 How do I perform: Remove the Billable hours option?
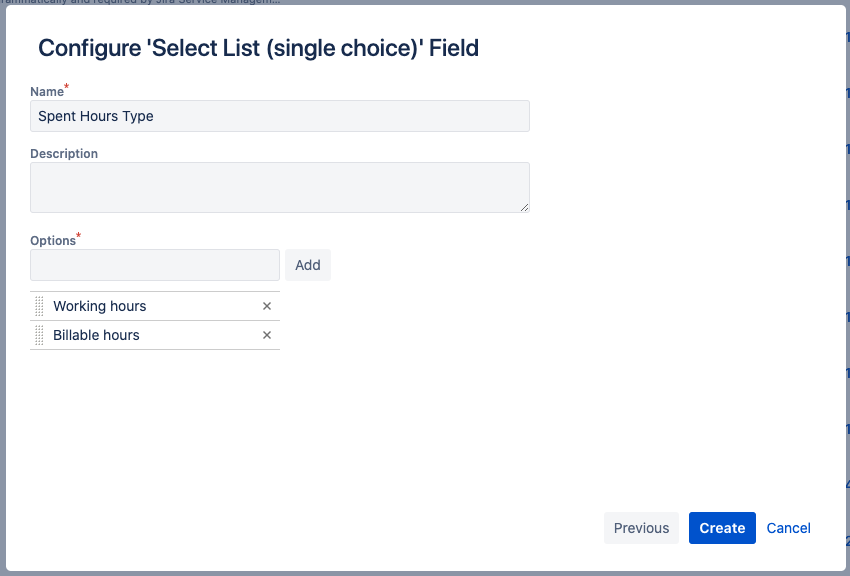267,335
